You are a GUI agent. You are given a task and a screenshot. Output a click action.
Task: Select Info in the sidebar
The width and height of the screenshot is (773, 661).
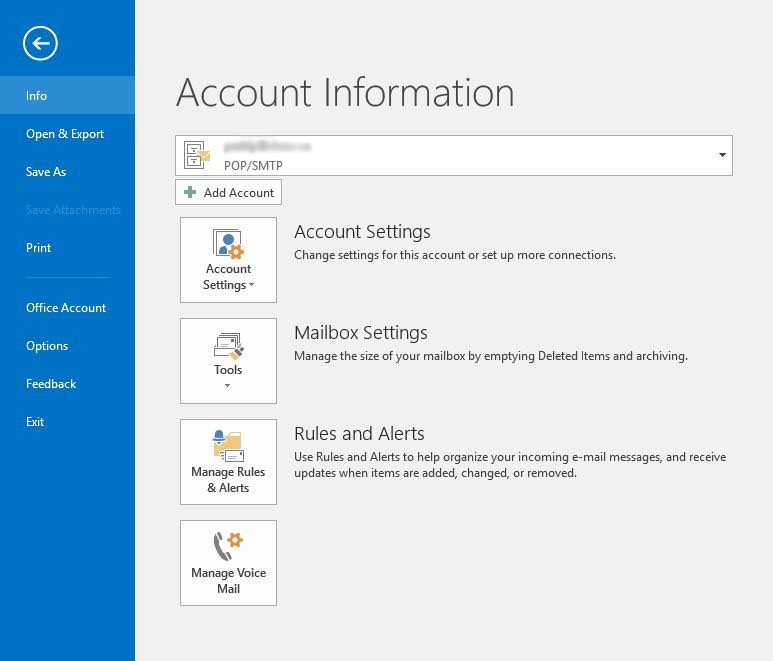[x=37, y=96]
